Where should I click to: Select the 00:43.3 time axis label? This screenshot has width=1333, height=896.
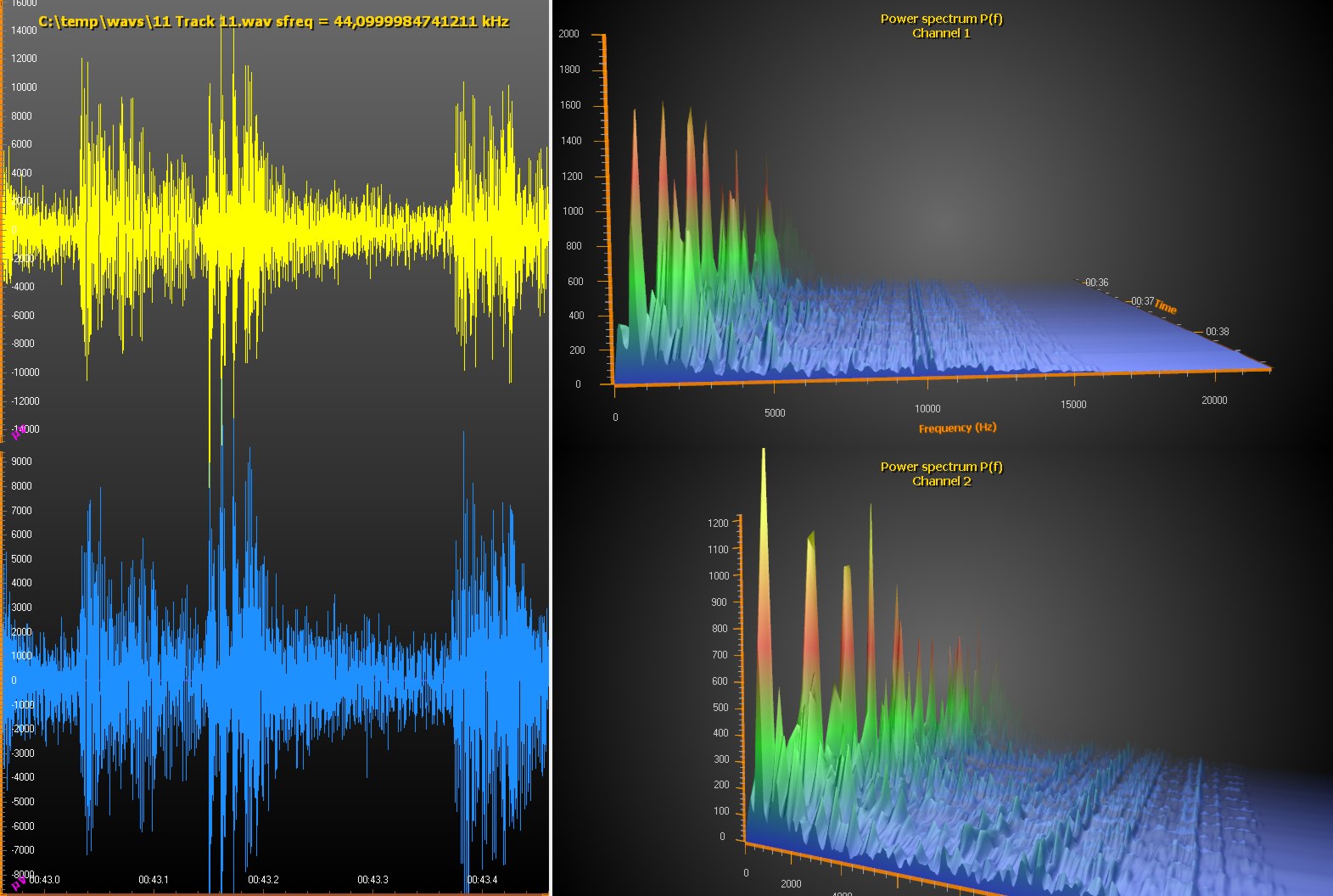click(x=372, y=880)
